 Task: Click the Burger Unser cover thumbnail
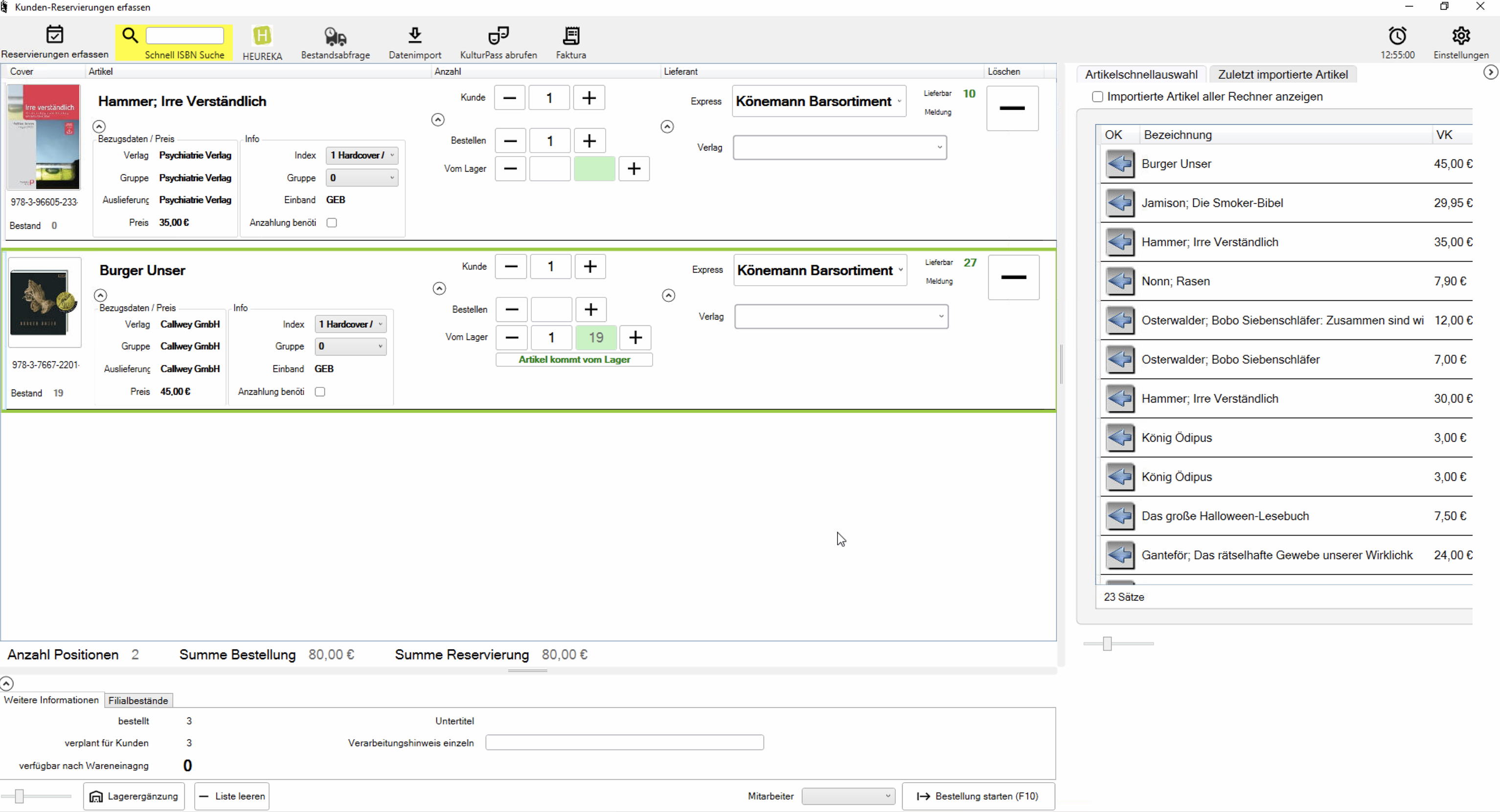tap(45, 303)
